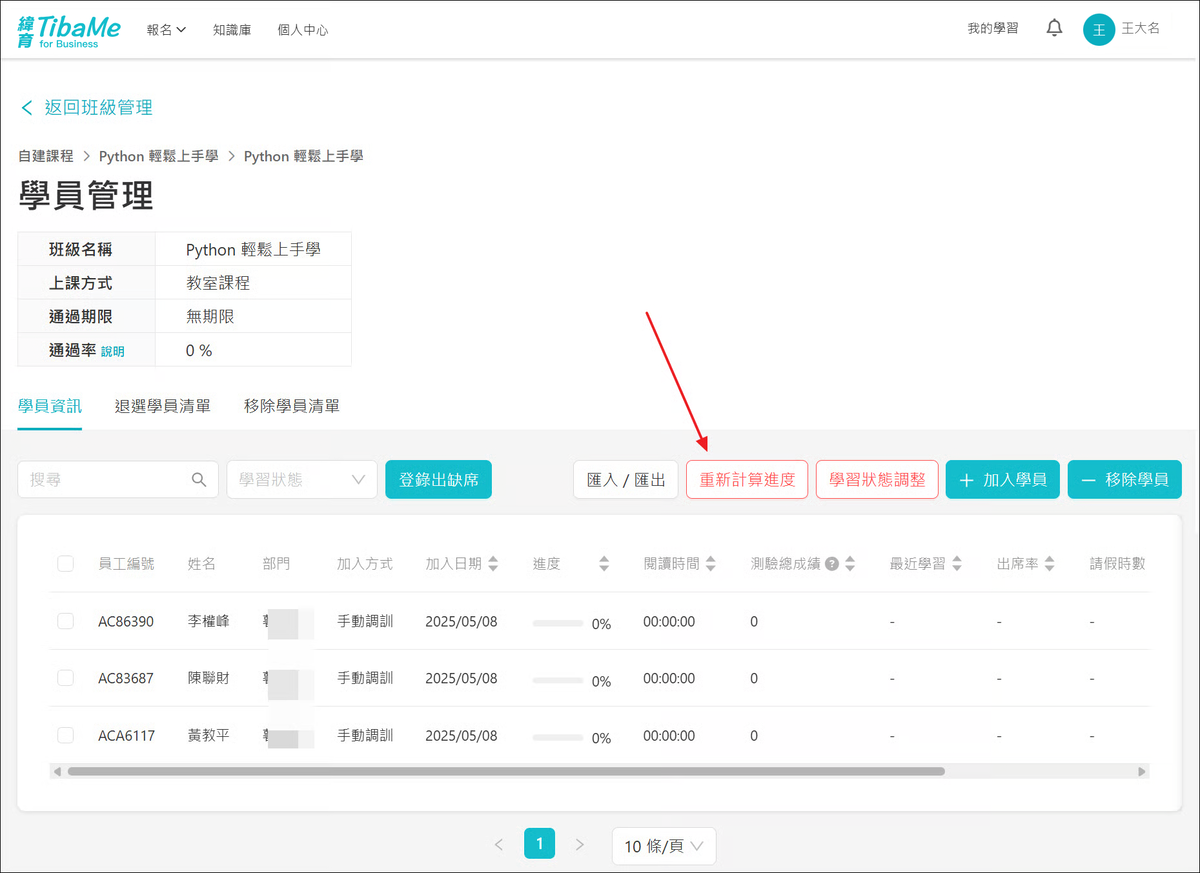Click the search magnifier icon
This screenshot has height=873, width=1200.
[x=199, y=480]
